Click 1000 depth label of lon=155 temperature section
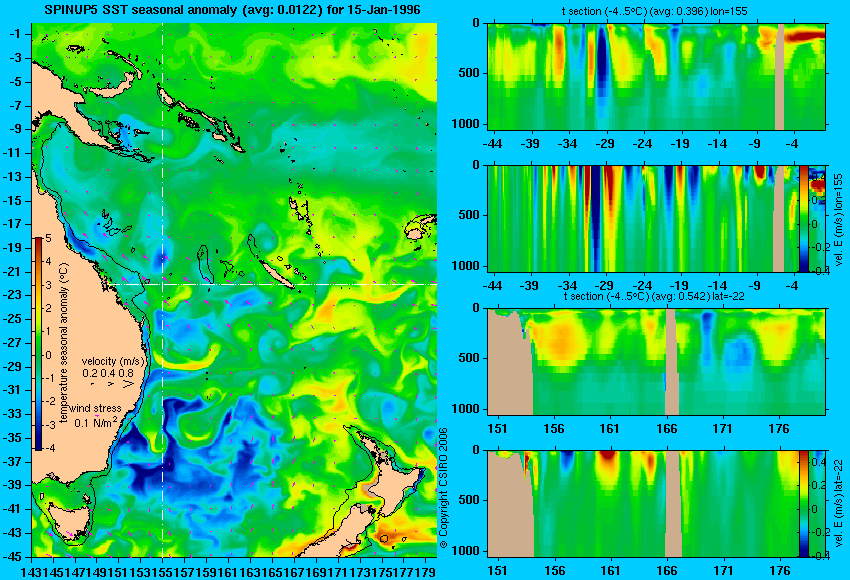This screenshot has height=580, width=850. point(466,124)
